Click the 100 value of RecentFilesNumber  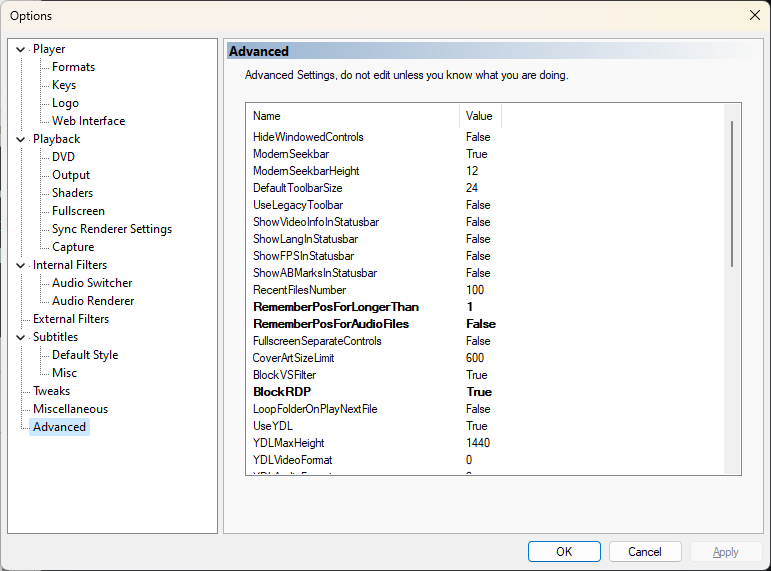(x=475, y=290)
